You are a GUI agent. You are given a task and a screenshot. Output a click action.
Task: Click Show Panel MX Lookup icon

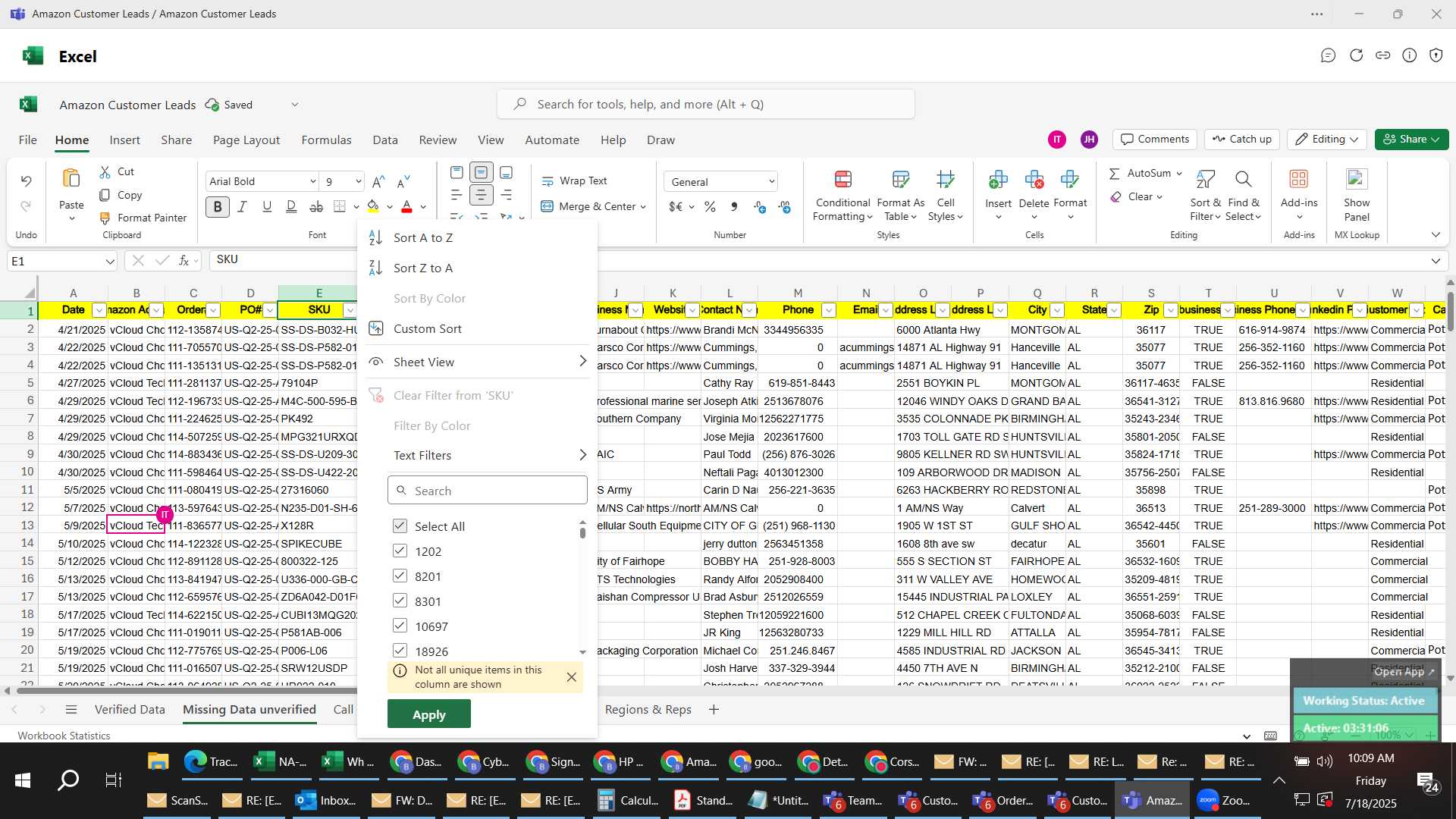(x=1357, y=180)
